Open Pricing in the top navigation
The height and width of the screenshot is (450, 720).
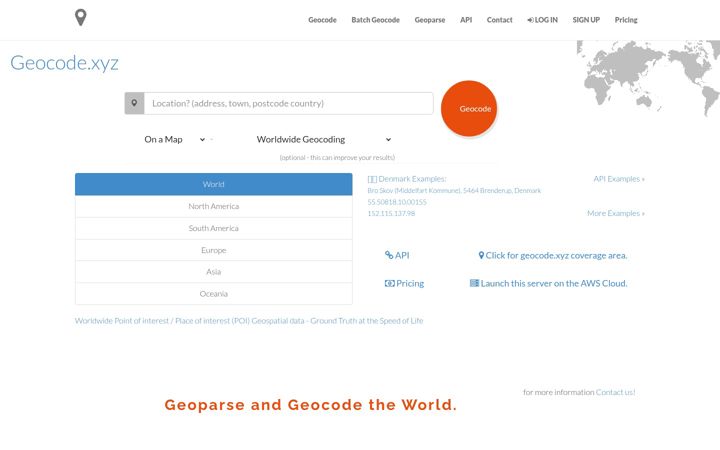626,20
